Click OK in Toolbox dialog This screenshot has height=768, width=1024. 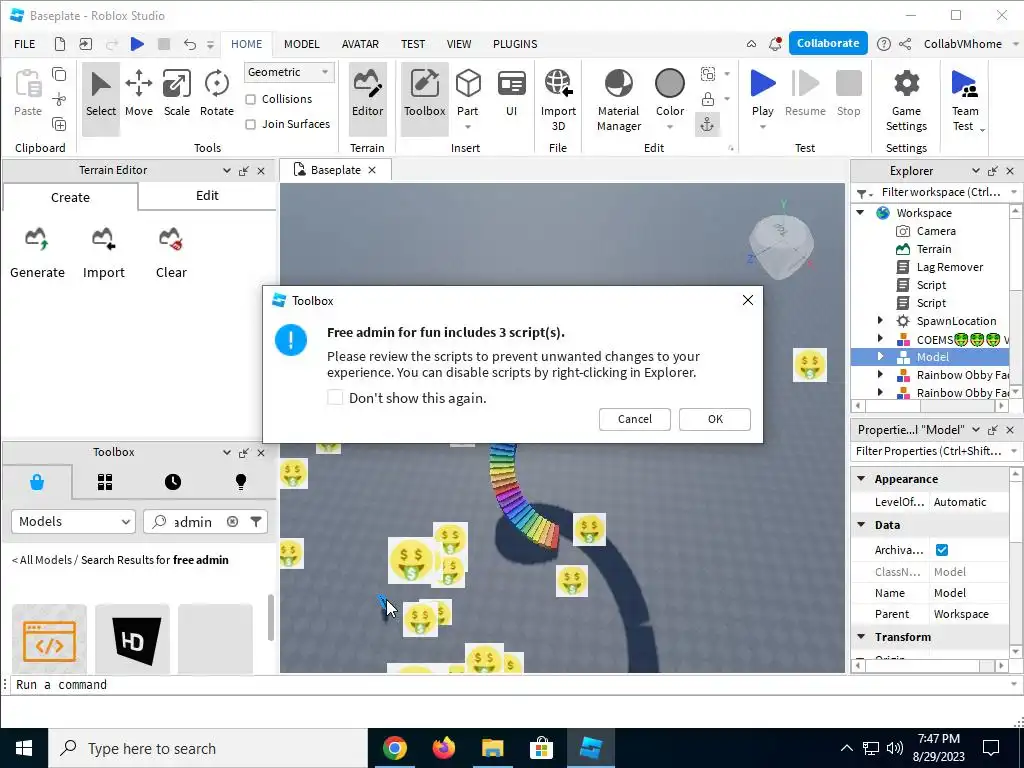click(715, 419)
